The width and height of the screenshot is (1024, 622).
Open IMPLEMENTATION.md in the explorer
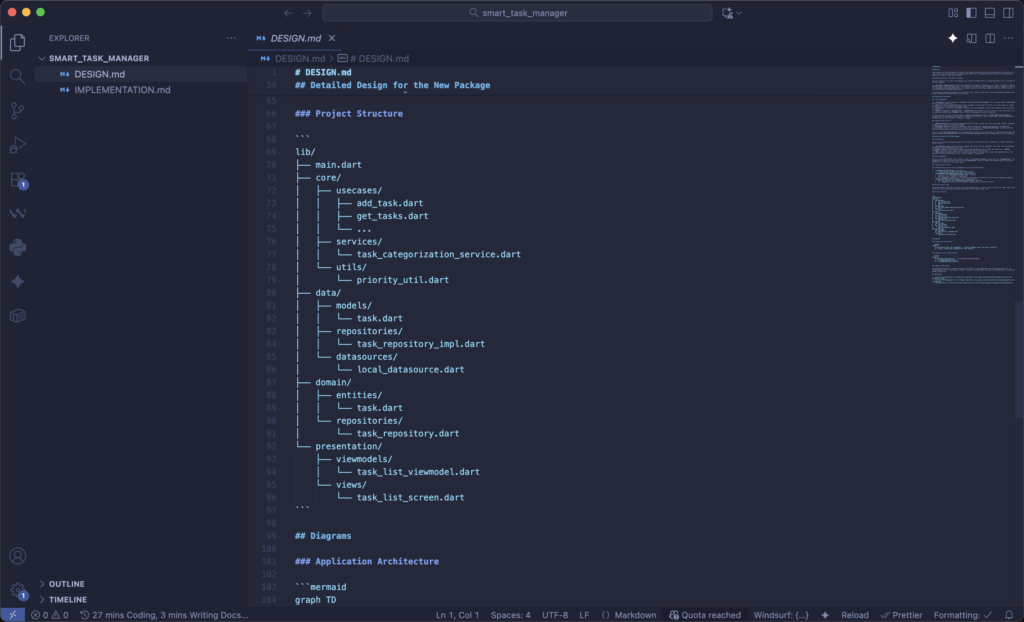[x=121, y=90]
